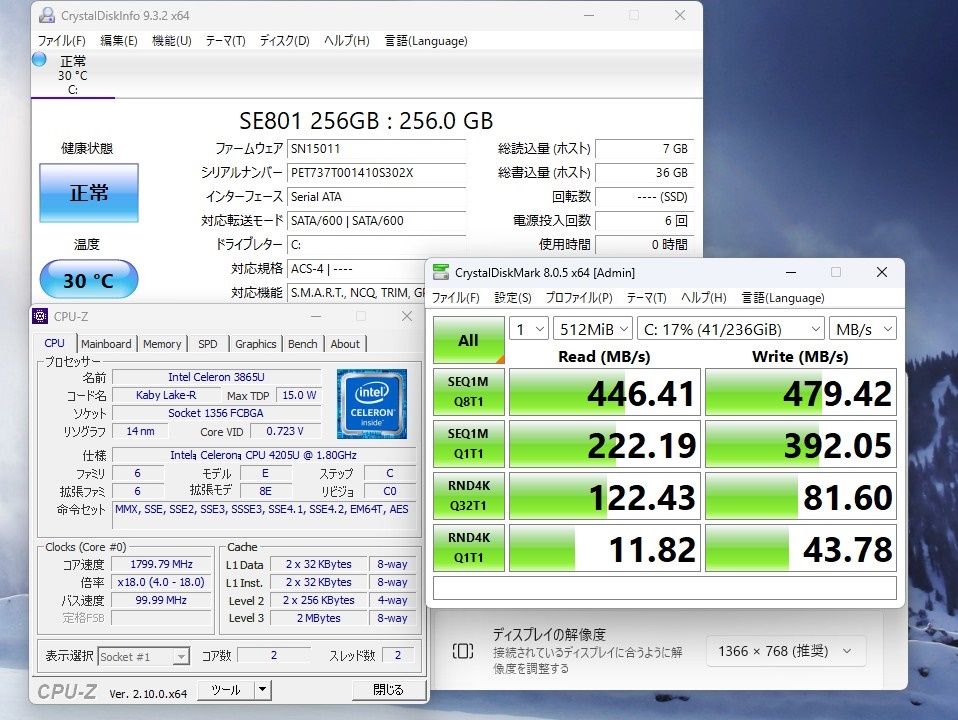This screenshot has width=958, height=720.
Task: Click the SE801 256GB drive title
Action: pos(366,120)
